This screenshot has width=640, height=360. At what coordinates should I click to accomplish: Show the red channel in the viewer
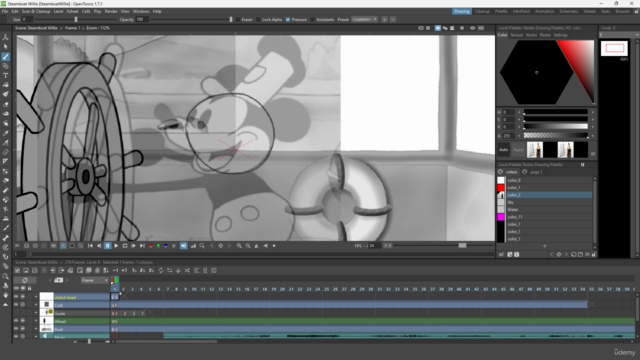tap(151, 246)
